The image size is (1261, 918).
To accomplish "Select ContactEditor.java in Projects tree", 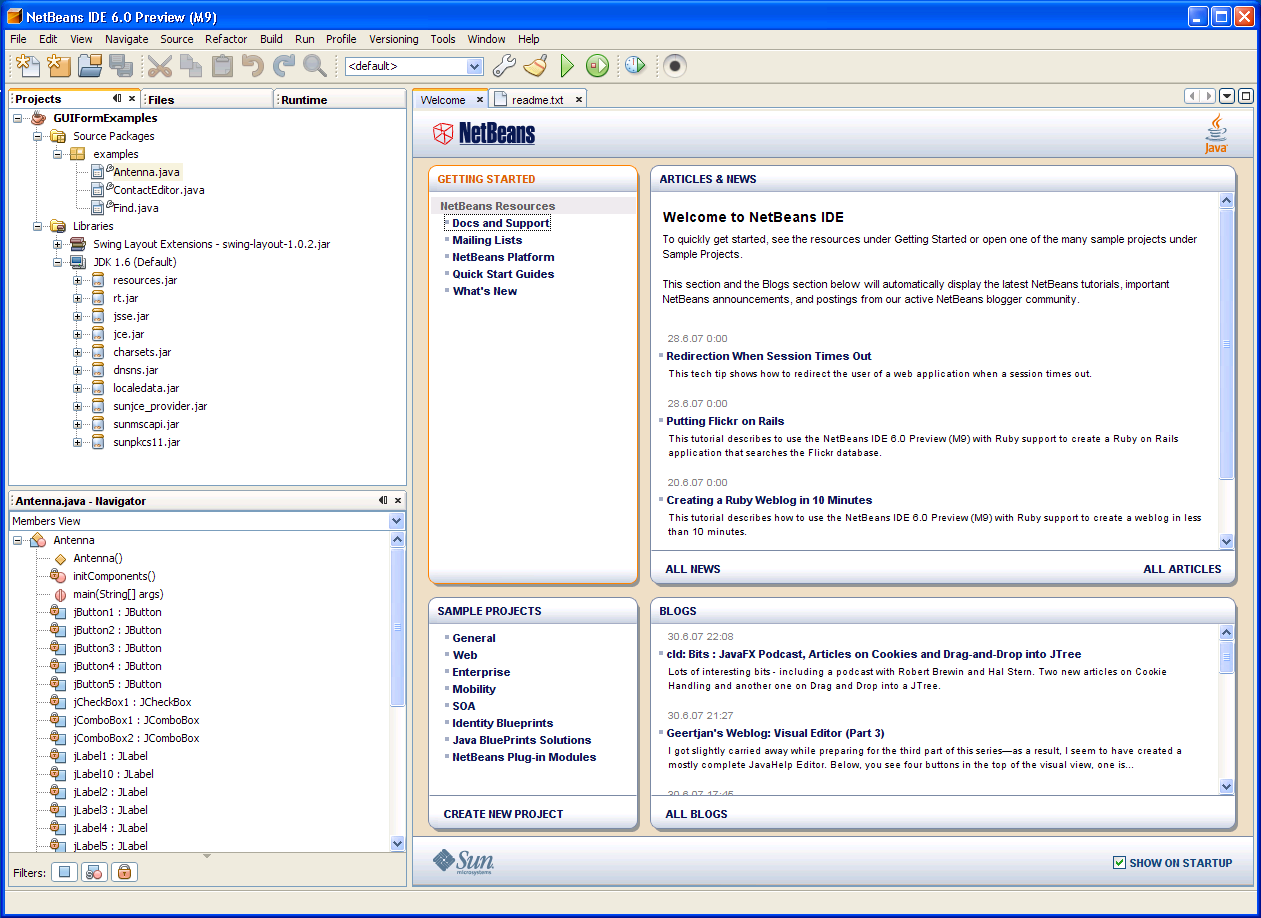I will coord(158,190).
